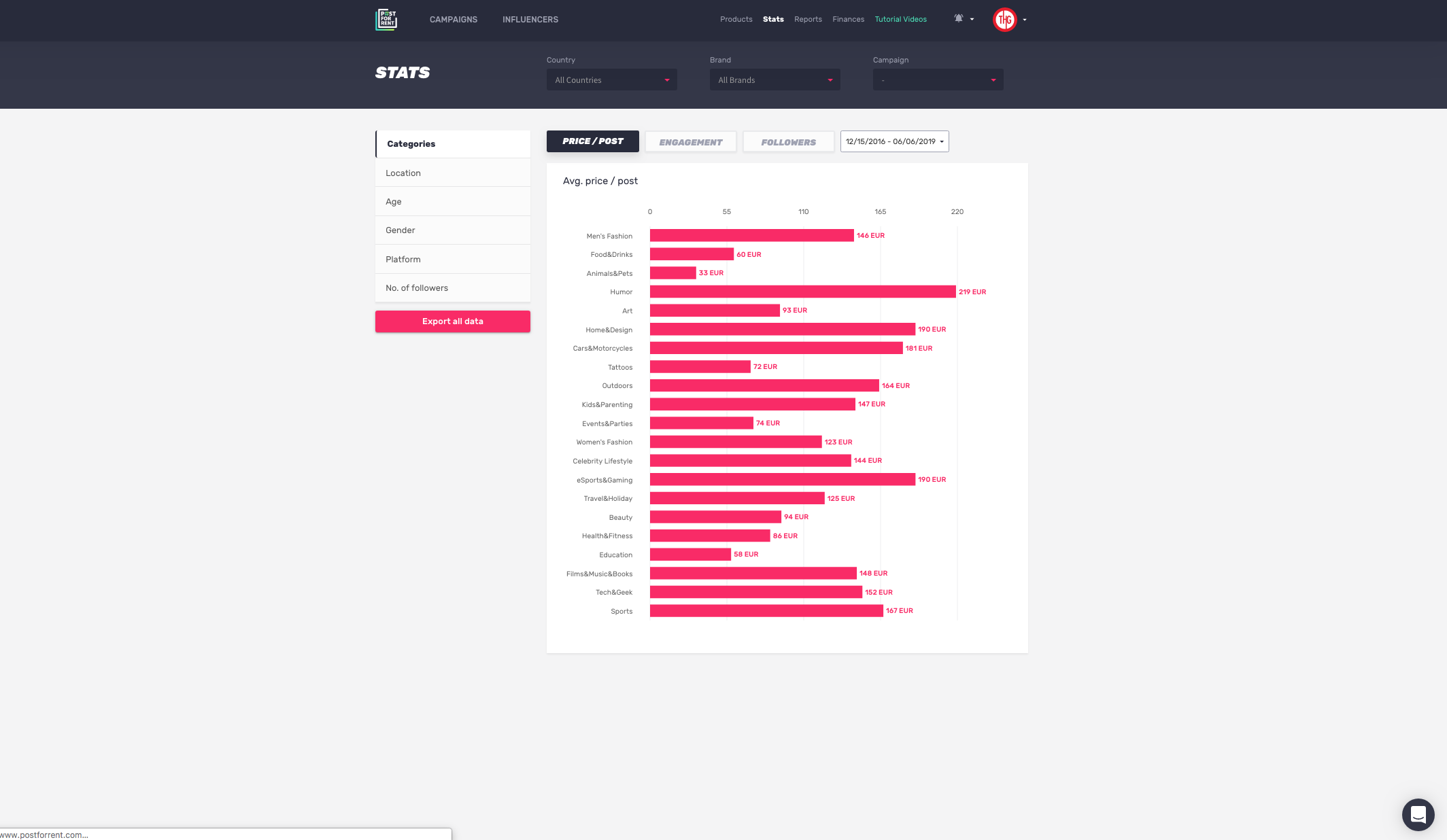Click the 'Outdoors' category label
Viewport: 1447px width, 840px height.
pos(617,386)
